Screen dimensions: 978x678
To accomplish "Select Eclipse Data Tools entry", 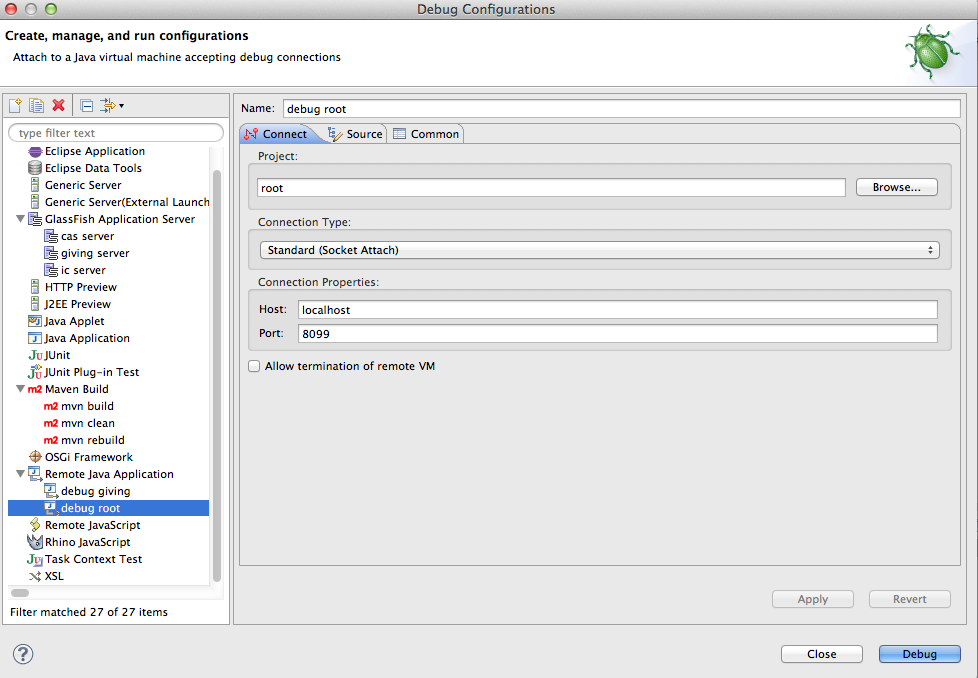I will pyautogui.click(x=93, y=168).
